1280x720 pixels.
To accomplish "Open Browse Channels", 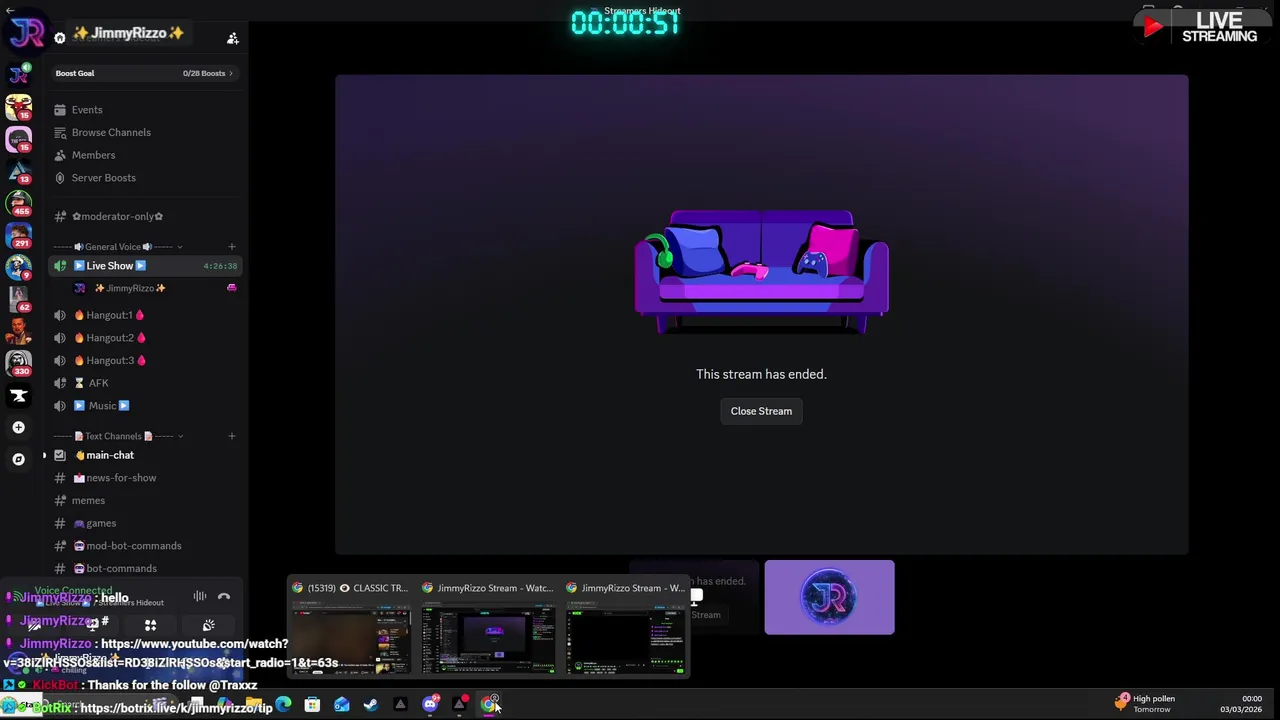I will click(144, 132).
